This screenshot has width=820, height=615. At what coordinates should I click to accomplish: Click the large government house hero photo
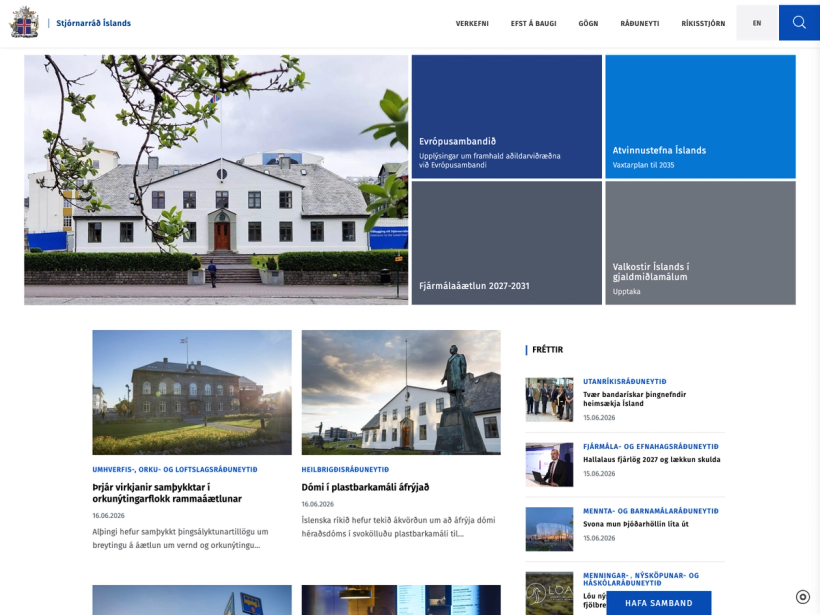click(x=216, y=180)
